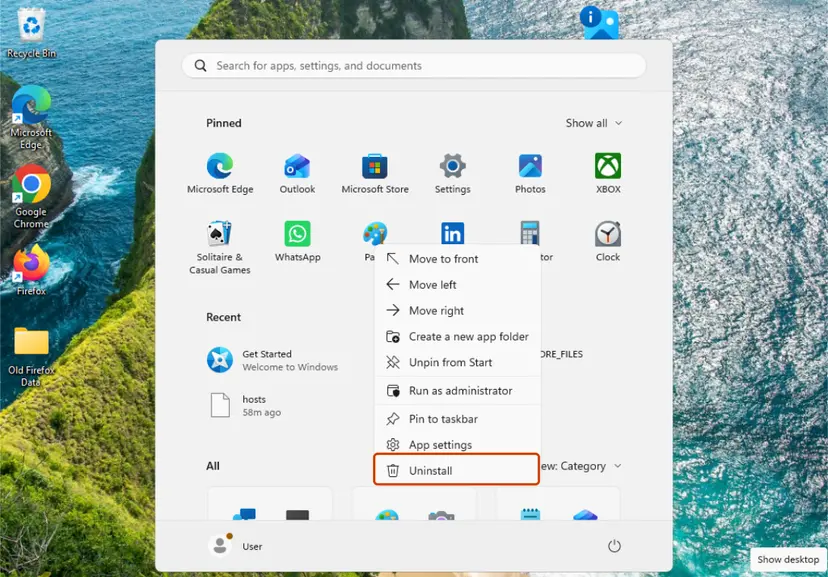Open Microsoft Store pinned app
The width and height of the screenshot is (828, 577).
[375, 173]
